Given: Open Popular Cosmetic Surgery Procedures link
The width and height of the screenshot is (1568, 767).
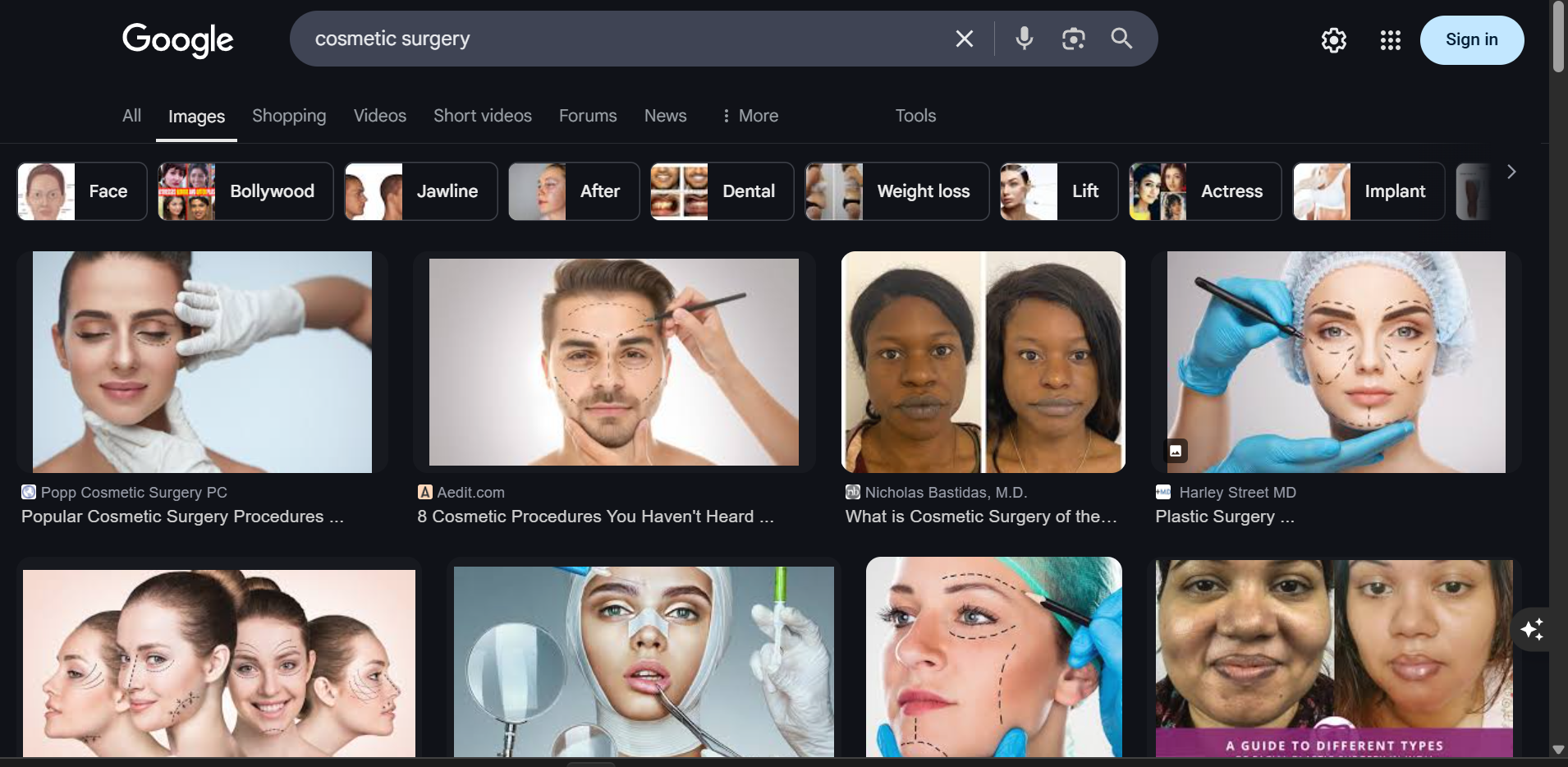Looking at the screenshot, I should click(x=182, y=517).
